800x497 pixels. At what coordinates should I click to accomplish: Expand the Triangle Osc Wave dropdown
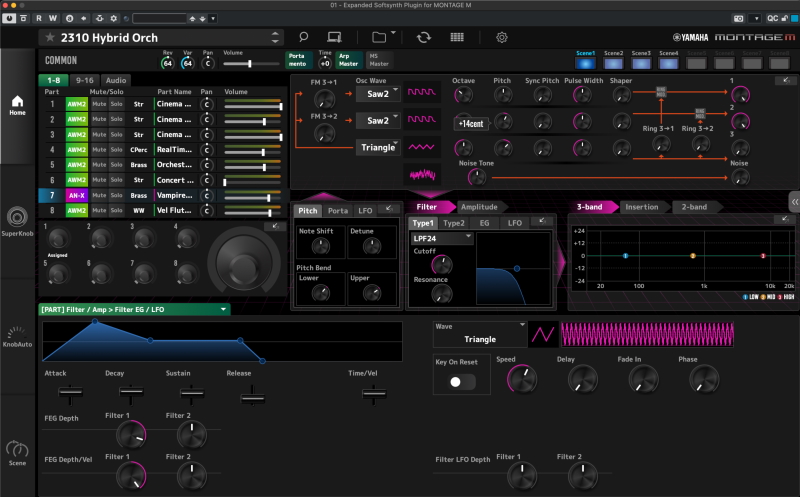[378, 148]
